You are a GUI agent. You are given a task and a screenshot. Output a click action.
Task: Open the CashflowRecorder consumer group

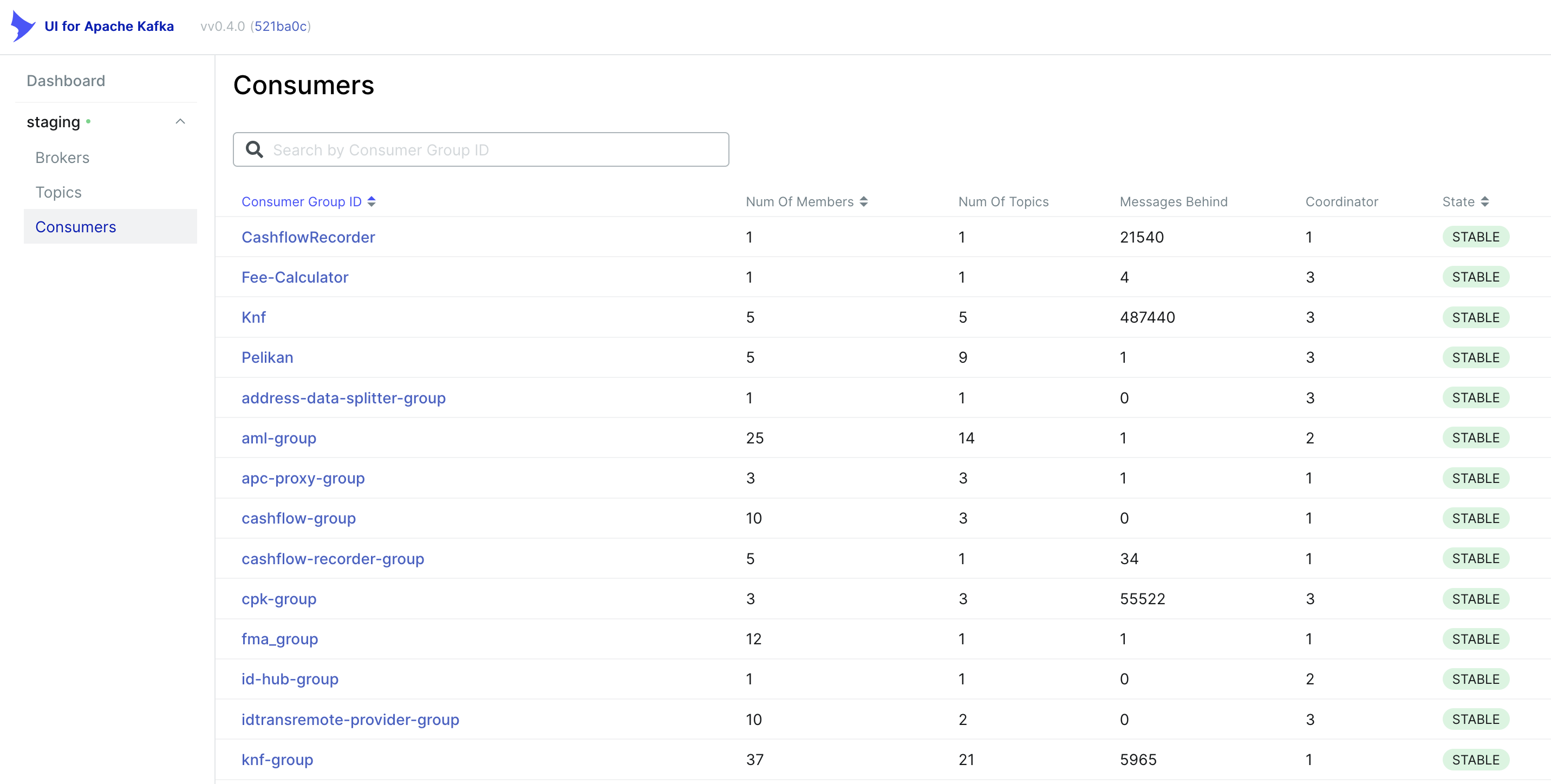tap(308, 237)
